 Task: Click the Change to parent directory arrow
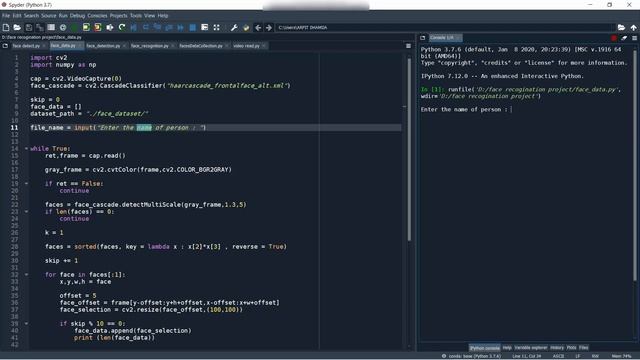pos(633,27)
